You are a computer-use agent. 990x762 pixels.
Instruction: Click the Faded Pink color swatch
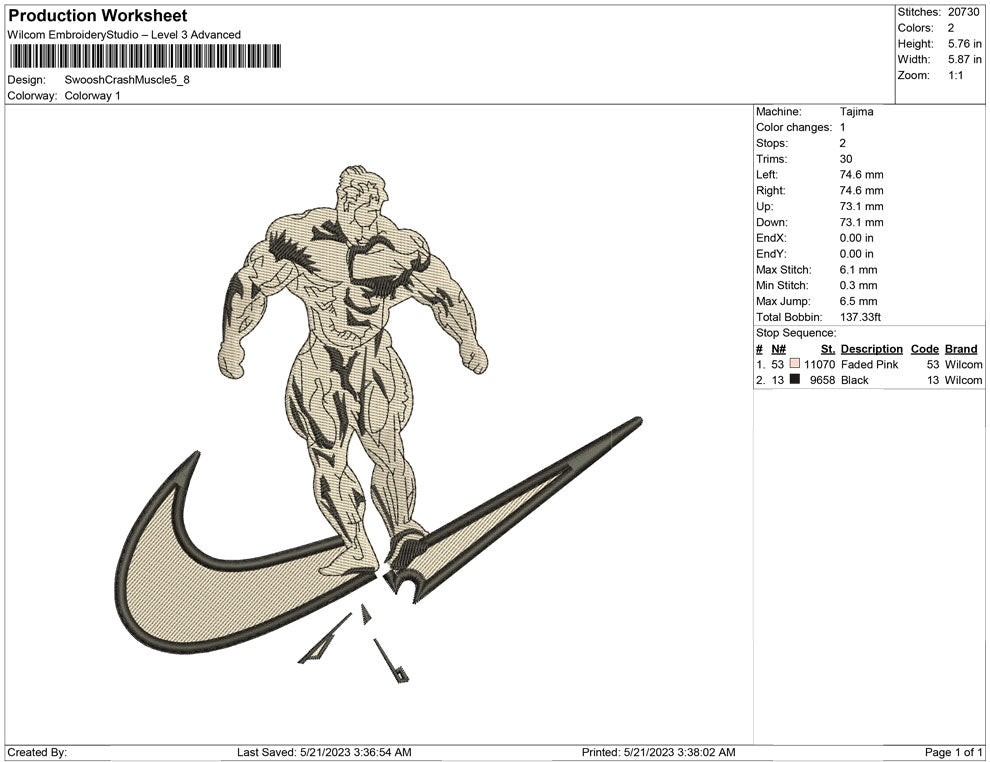coord(795,364)
